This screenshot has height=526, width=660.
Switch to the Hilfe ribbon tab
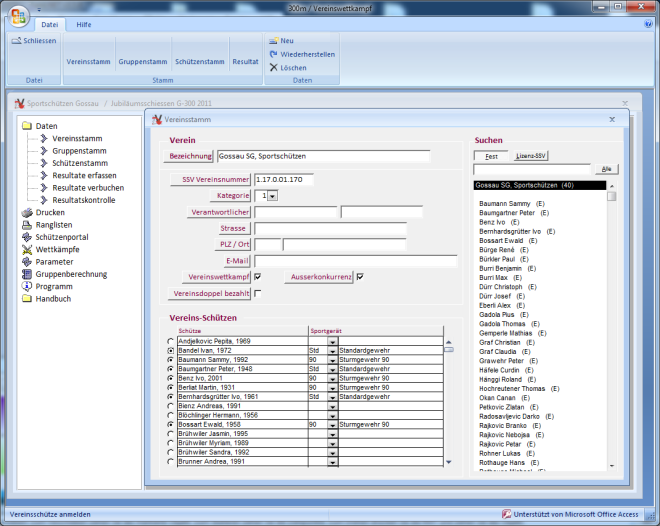(84, 23)
